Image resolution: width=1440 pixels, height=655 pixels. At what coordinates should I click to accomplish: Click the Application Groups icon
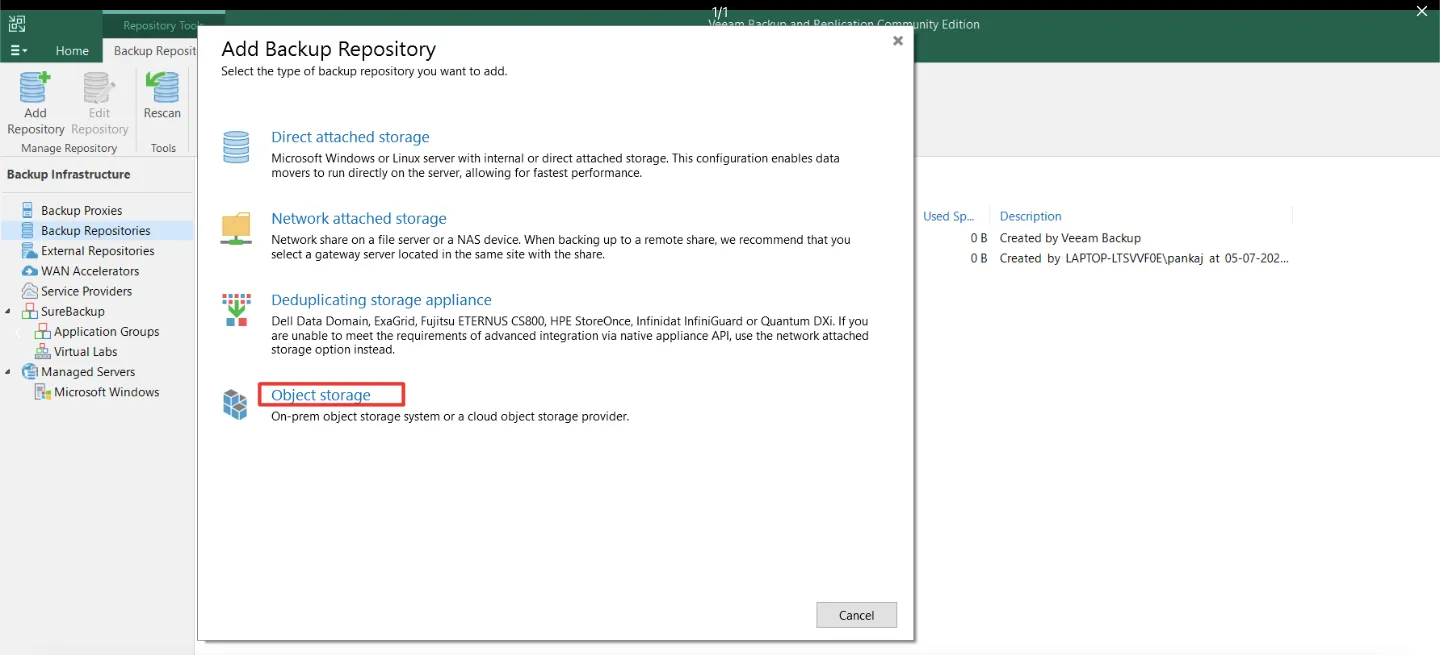43,331
